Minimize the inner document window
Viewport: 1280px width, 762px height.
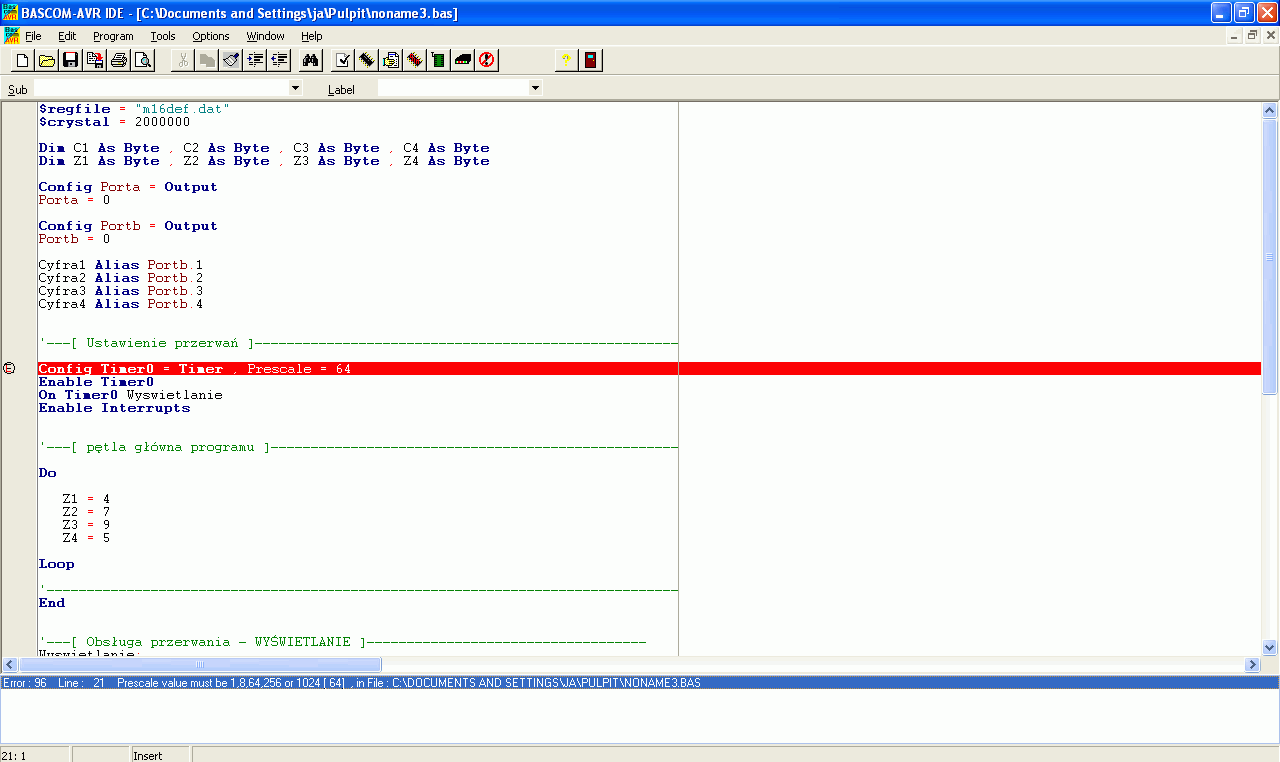tap(1236, 36)
